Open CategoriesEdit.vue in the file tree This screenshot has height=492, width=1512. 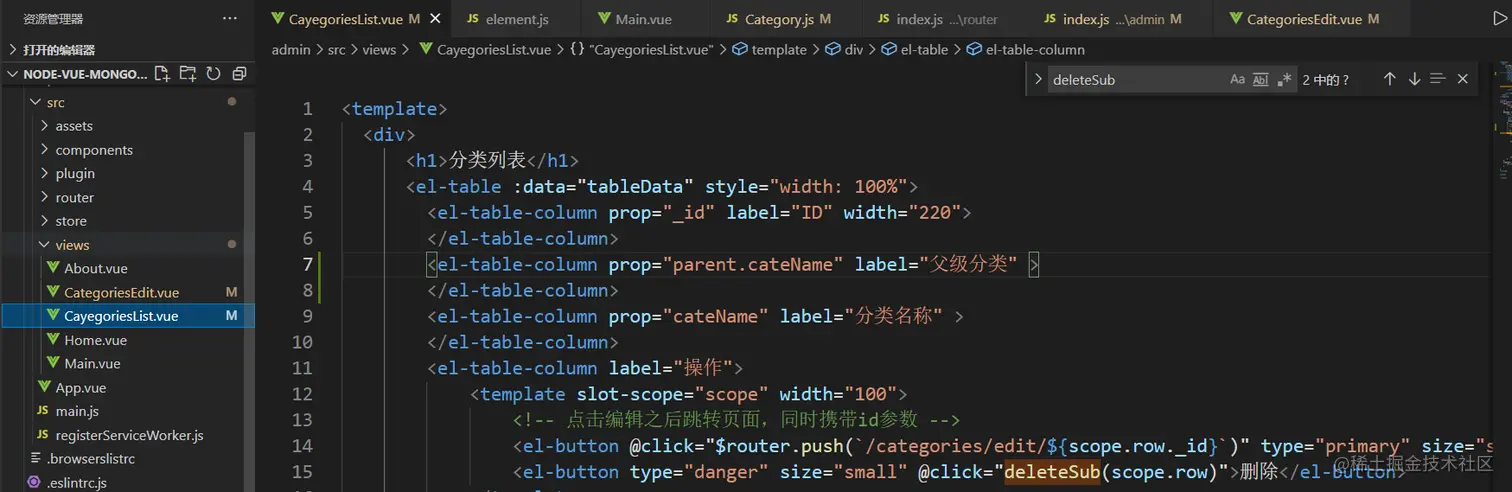(x=127, y=292)
